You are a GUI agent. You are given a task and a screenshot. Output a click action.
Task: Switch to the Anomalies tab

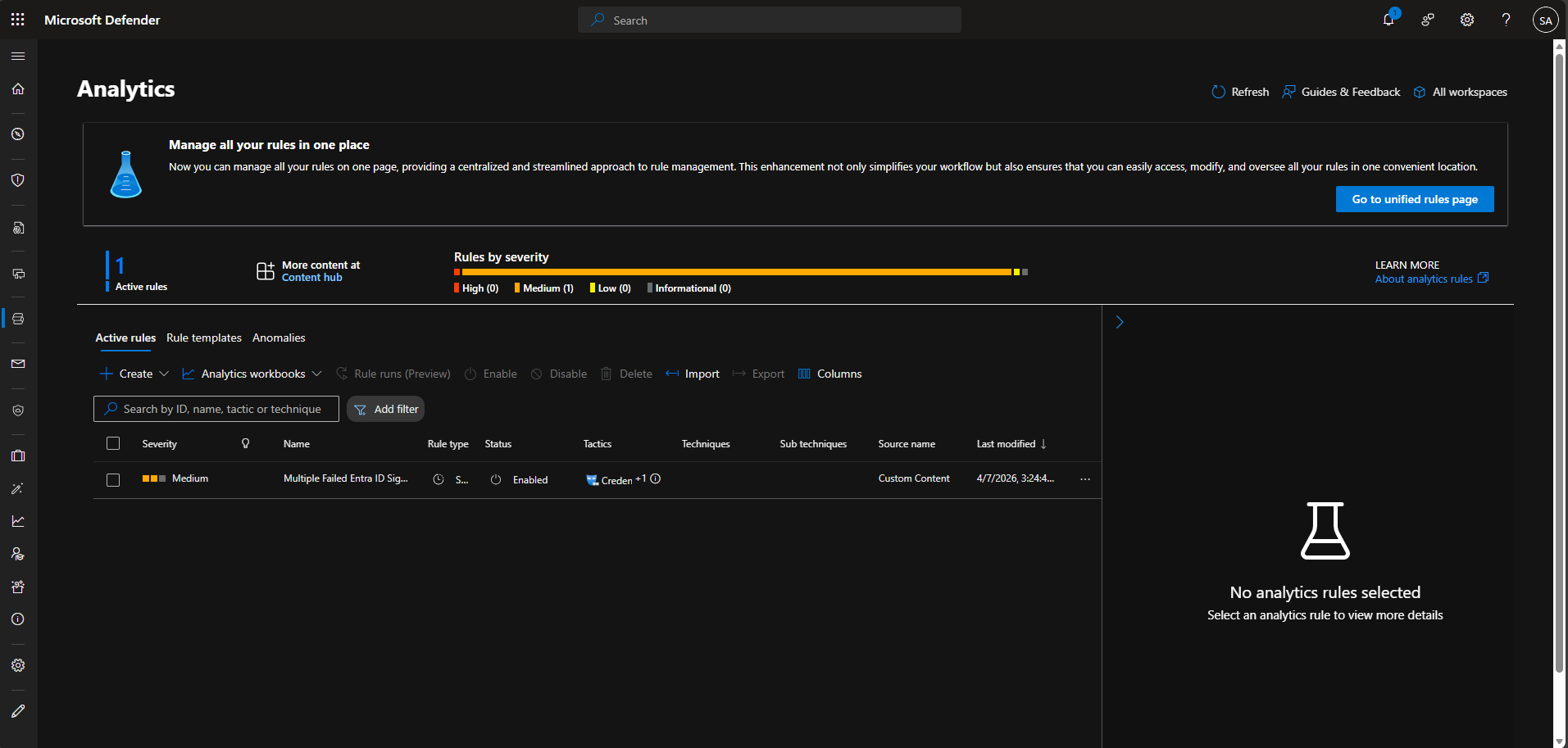[279, 338]
